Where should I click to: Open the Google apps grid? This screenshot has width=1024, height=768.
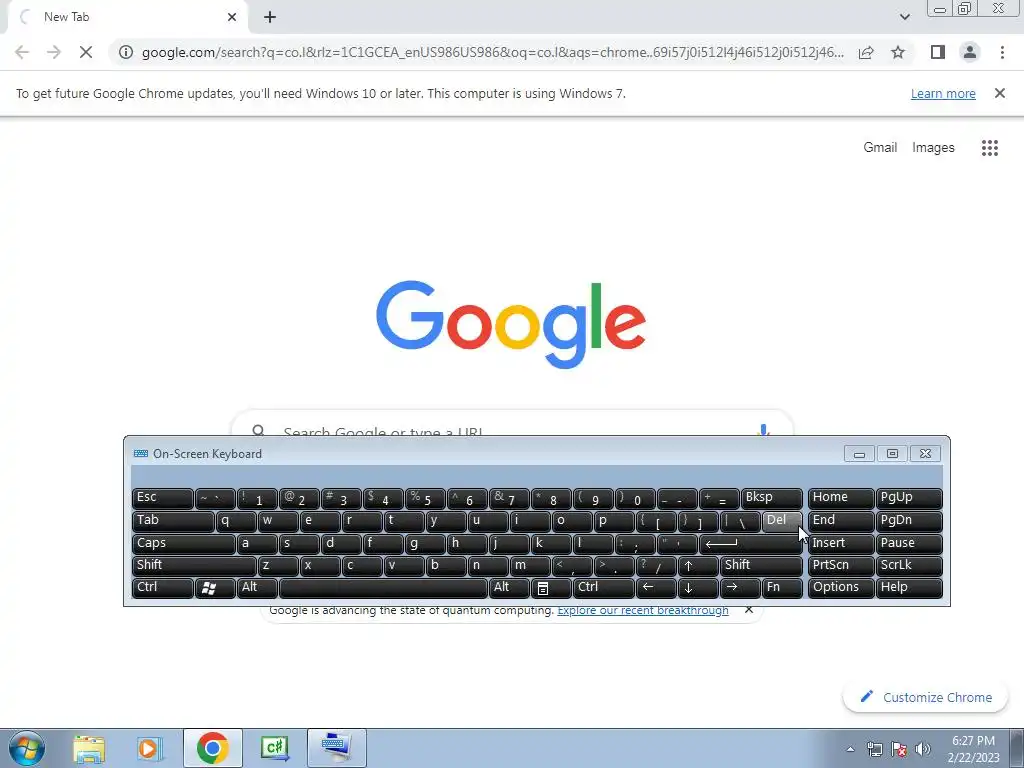(x=989, y=148)
